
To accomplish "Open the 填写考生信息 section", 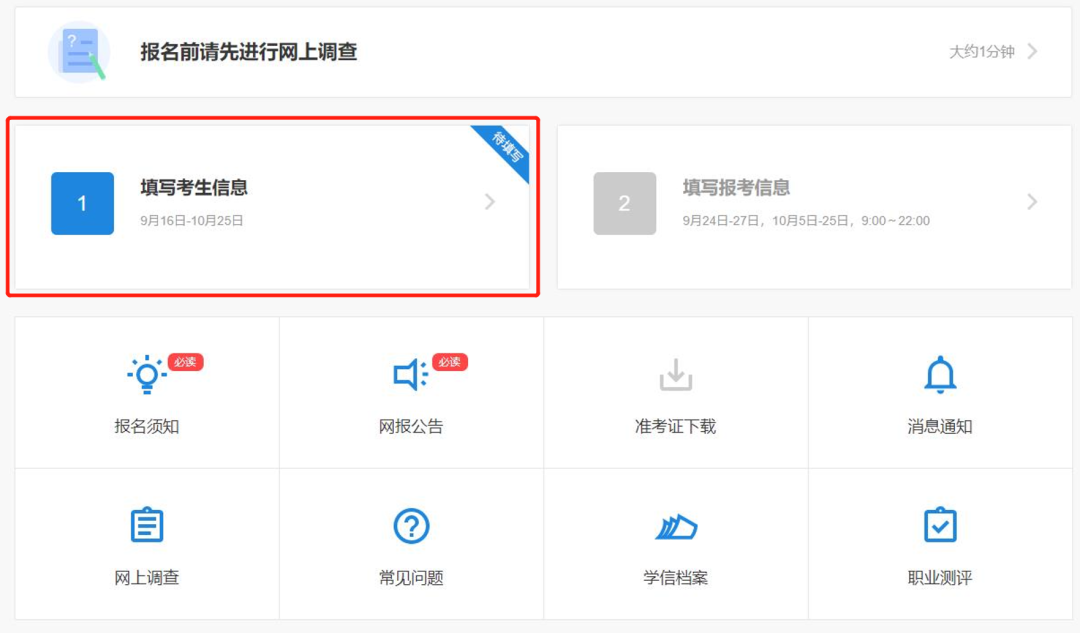I will pos(195,187).
